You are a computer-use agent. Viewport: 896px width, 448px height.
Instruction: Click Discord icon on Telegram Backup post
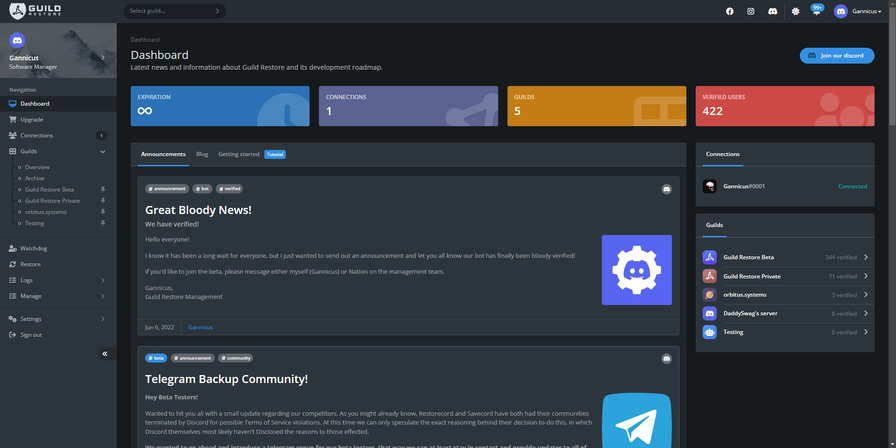pos(666,359)
